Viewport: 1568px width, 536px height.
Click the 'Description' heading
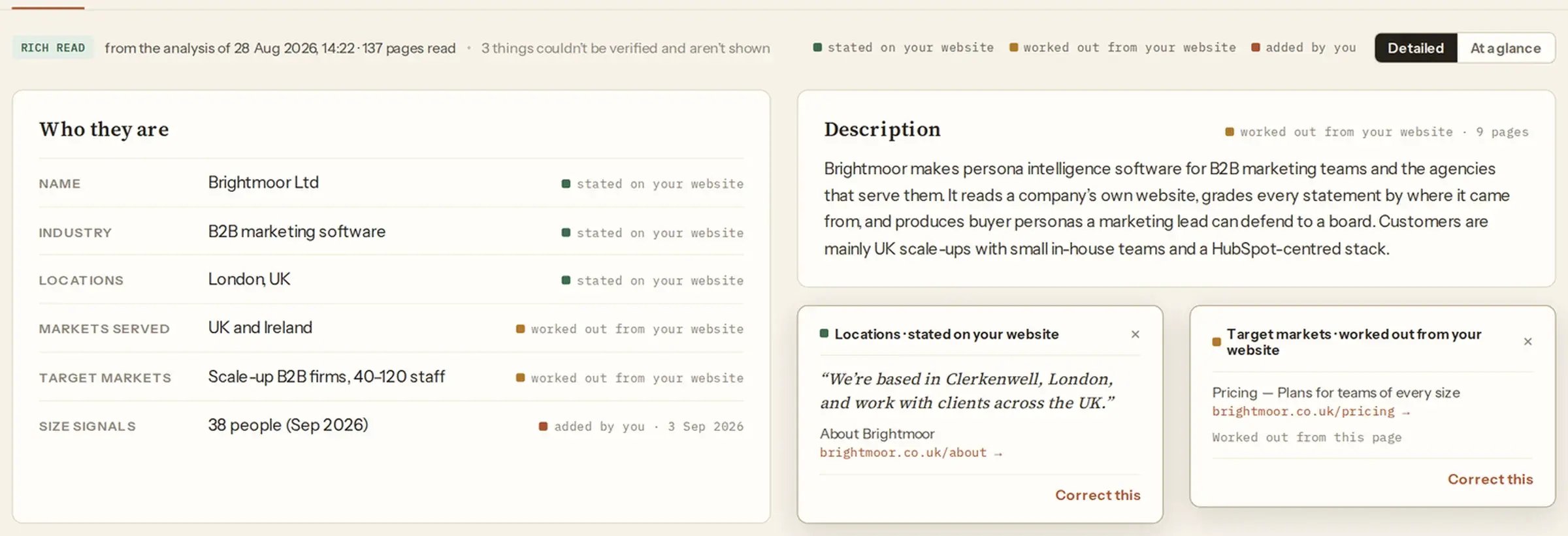pyautogui.click(x=882, y=129)
